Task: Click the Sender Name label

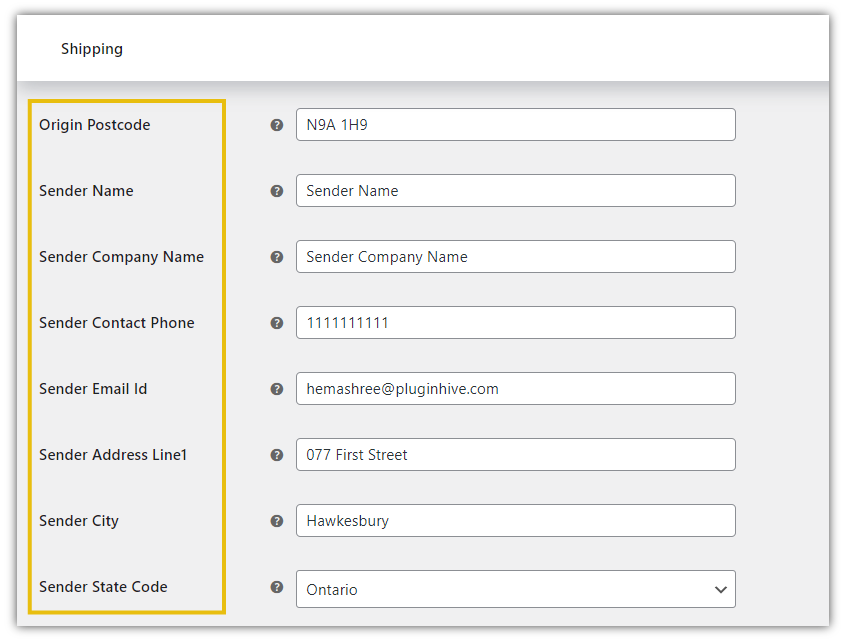Action: [86, 191]
